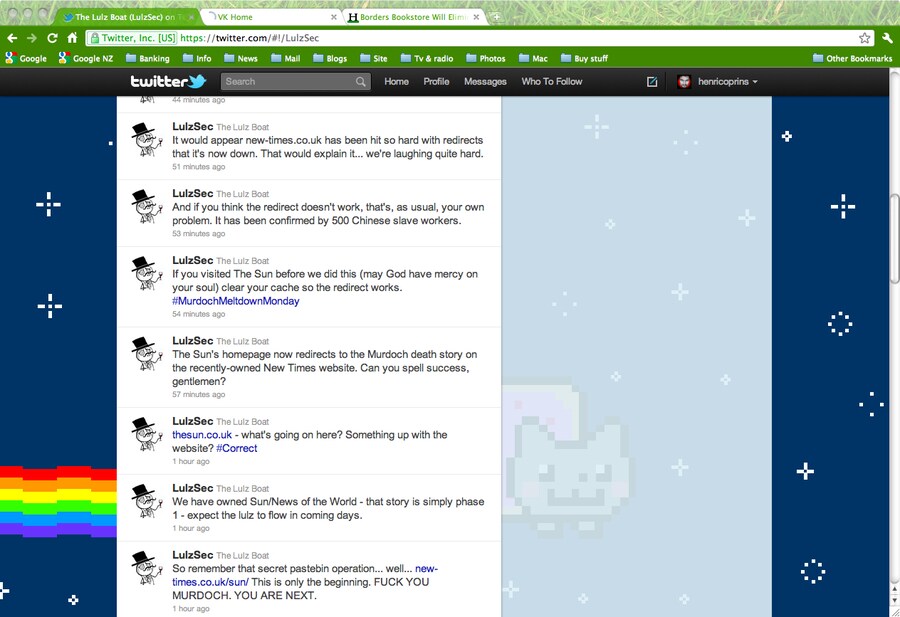Expand the Mail bookmarks folder
The width and height of the screenshot is (900, 617).
click(x=286, y=58)
